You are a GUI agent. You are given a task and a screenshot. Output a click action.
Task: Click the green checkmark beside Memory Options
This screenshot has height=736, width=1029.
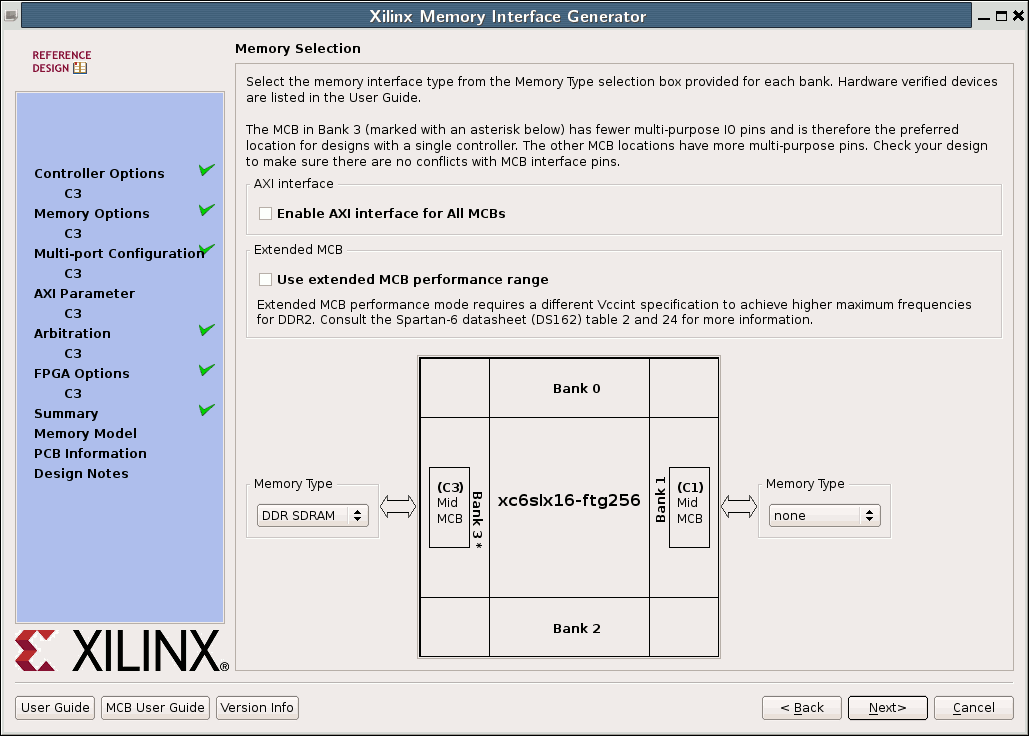click(207, 211)
